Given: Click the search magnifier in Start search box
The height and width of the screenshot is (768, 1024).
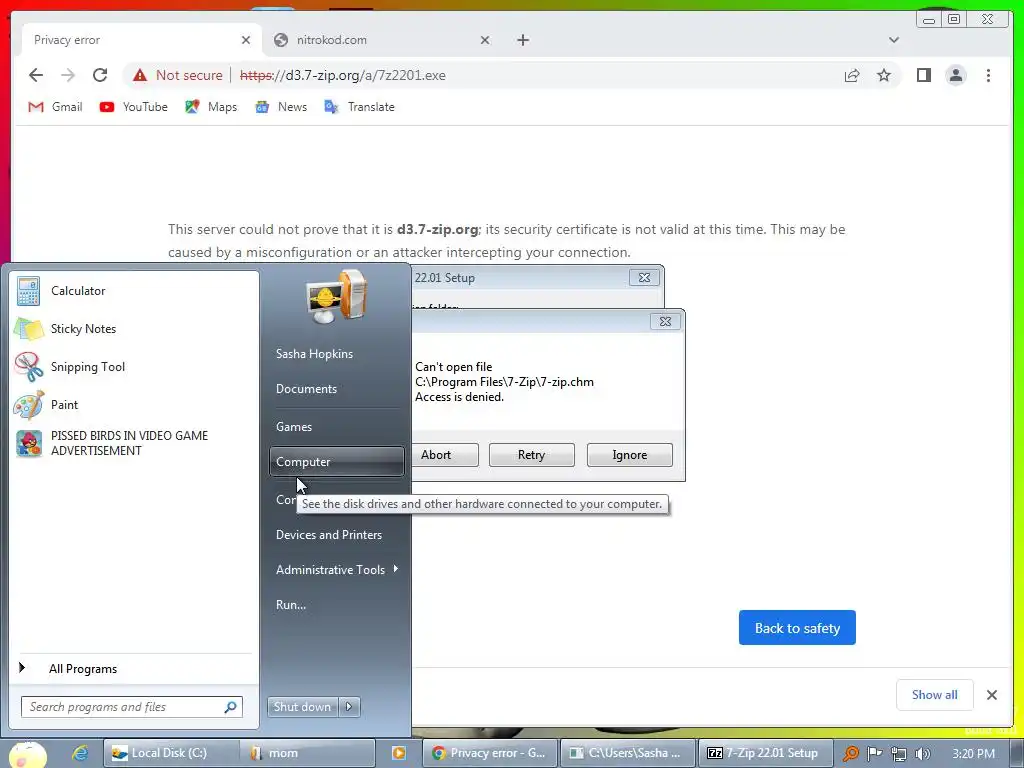Looking at the screenshot, I should coord(231,707).
